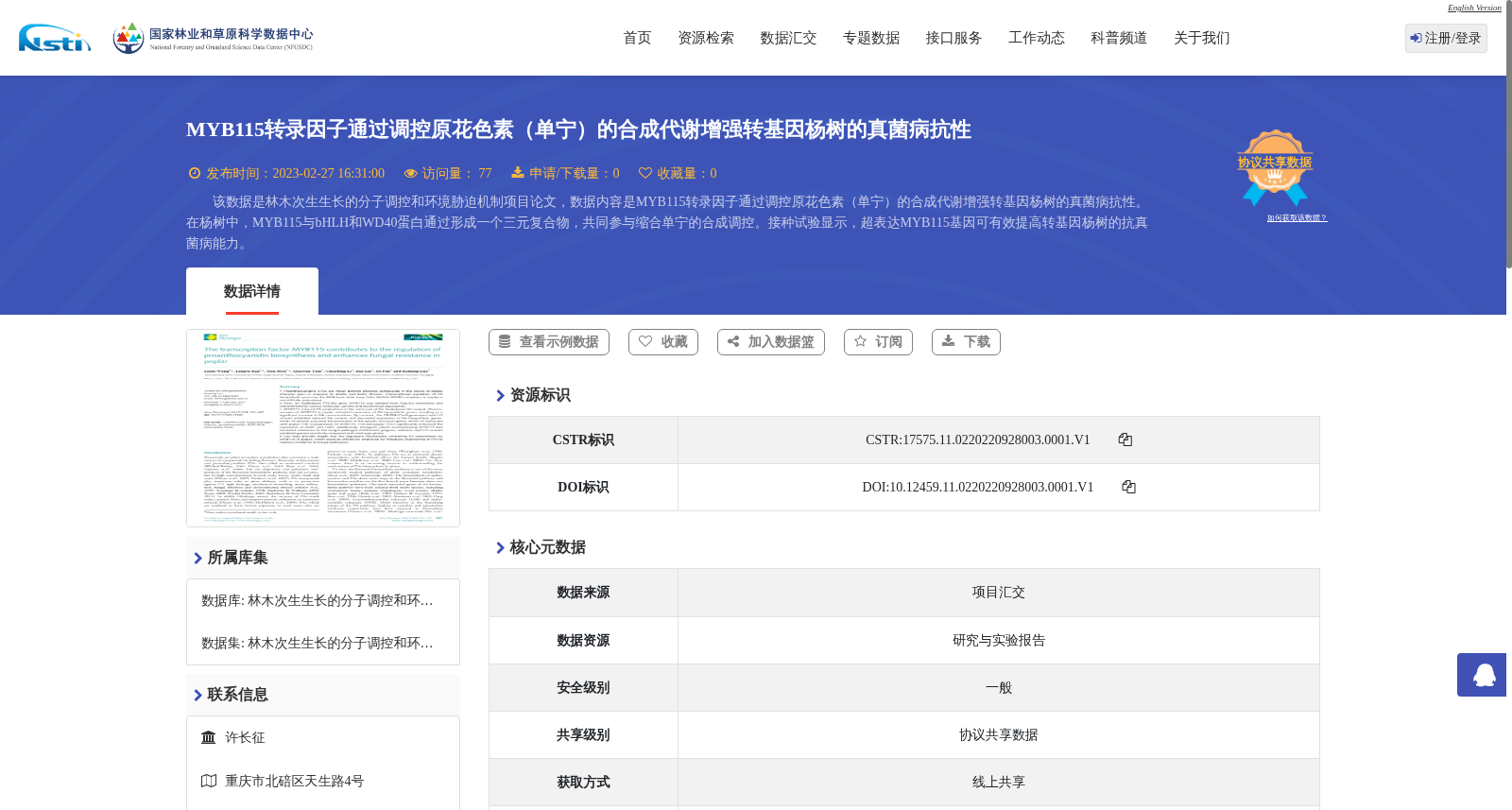
Task: Click contact name 许长征
Action: (245, 737)
